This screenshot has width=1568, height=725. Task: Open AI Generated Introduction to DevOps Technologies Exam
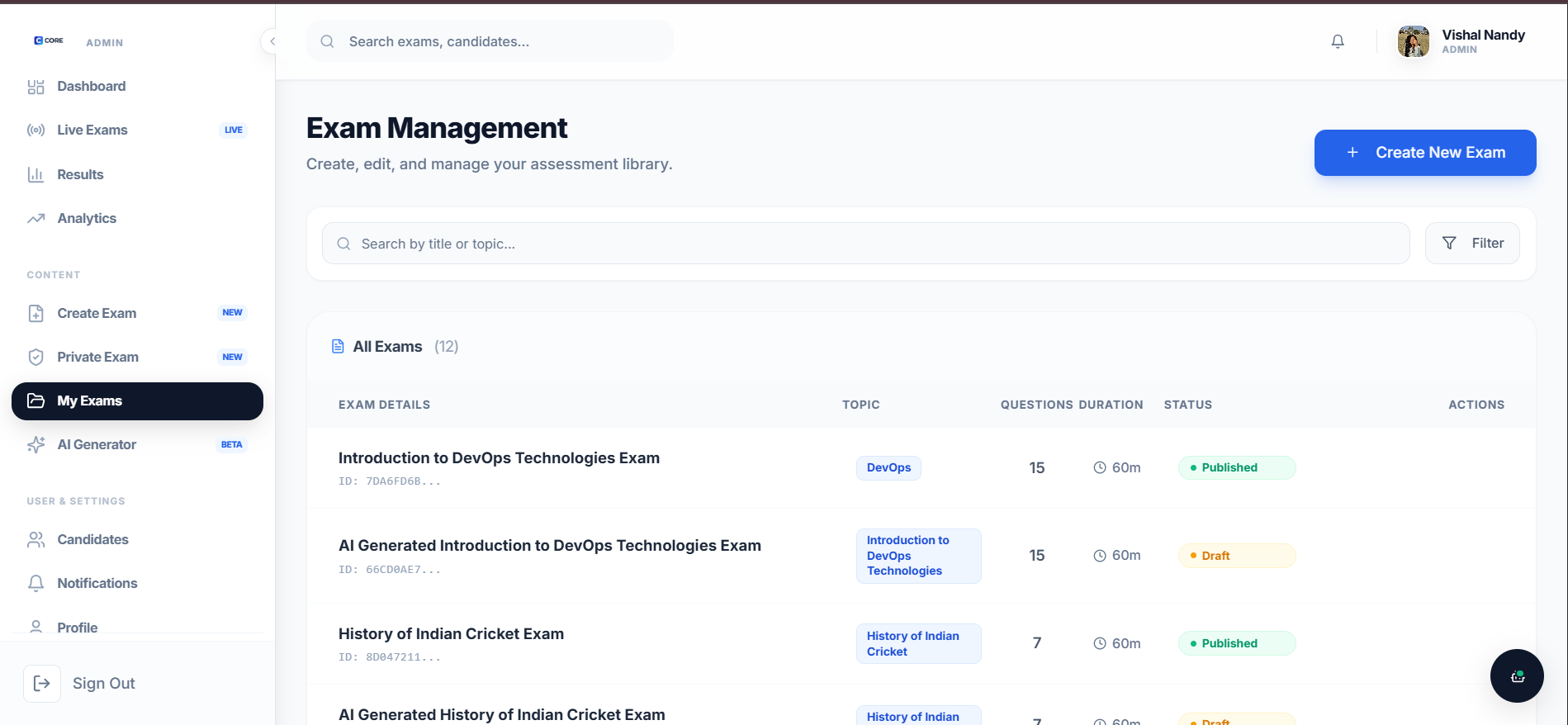point(550,546)
